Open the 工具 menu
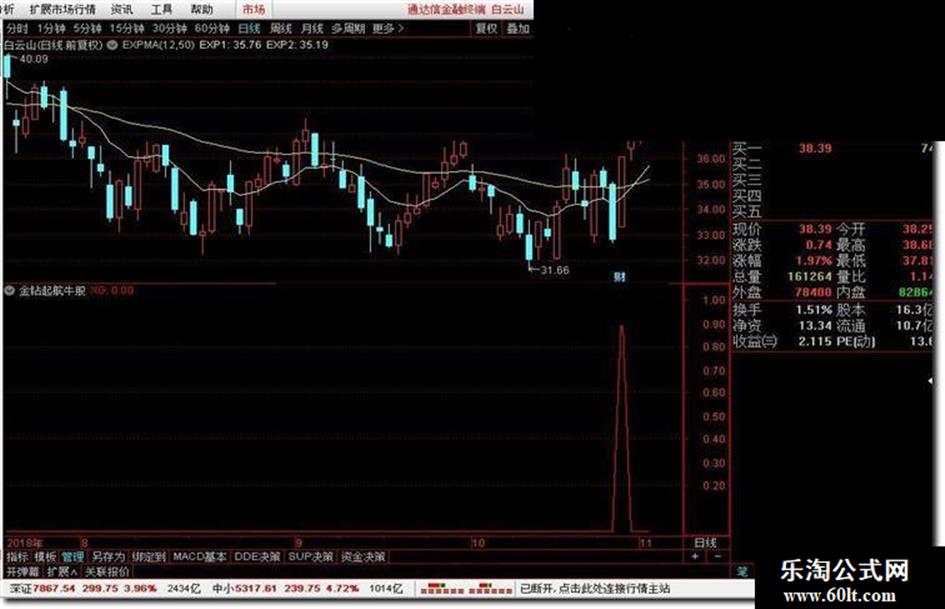Screen dimensions: 945x609 pyautogui.click(x=162, y=9)
